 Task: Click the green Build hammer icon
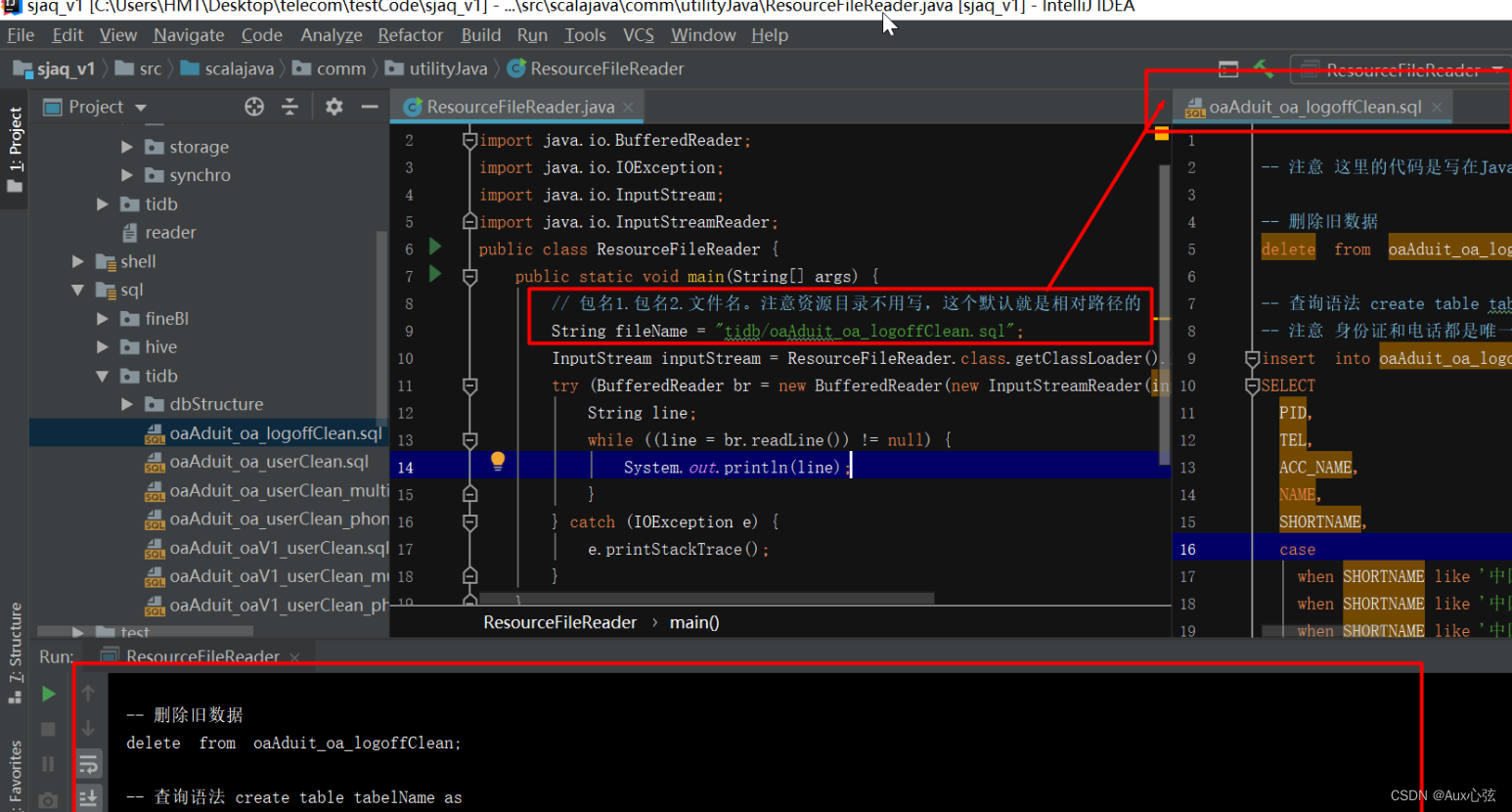[x=1262, y=68]
